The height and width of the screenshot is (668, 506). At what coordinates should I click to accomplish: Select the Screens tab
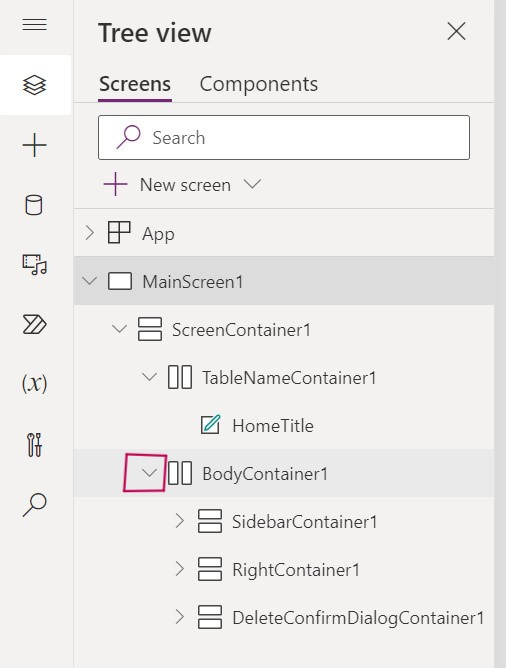click(135, 84)
